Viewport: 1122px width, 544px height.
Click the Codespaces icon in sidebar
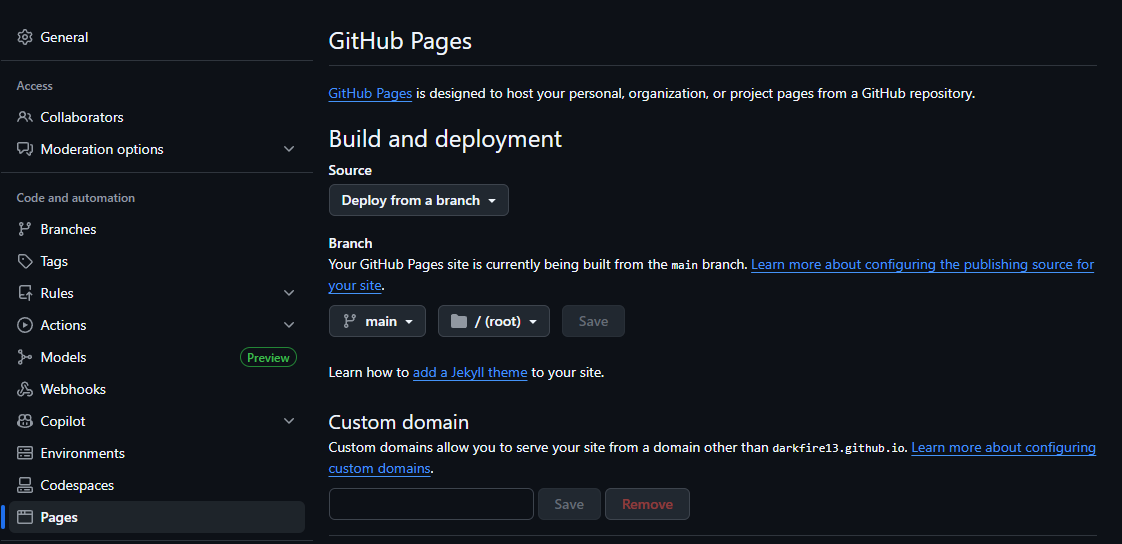[x=25, y=485]
